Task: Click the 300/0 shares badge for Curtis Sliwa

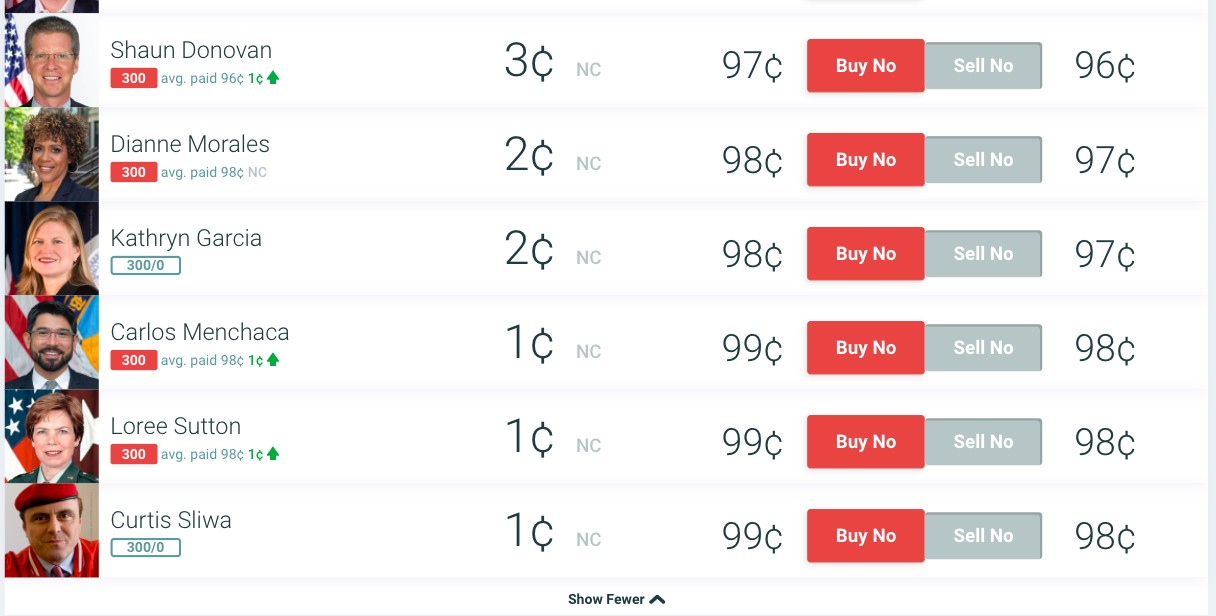Action: point(145,548)
